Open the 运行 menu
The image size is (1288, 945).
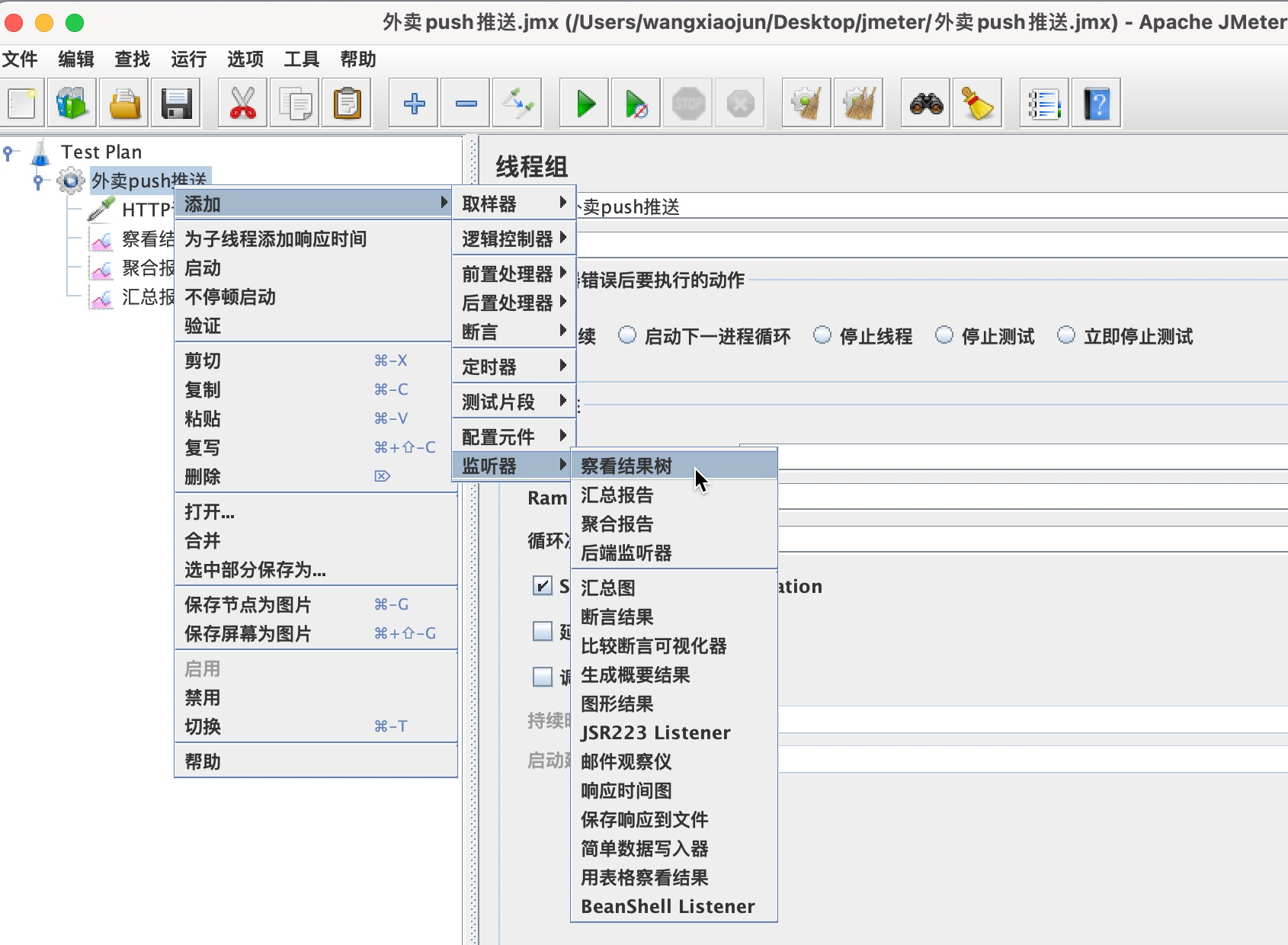coord(188,59)
